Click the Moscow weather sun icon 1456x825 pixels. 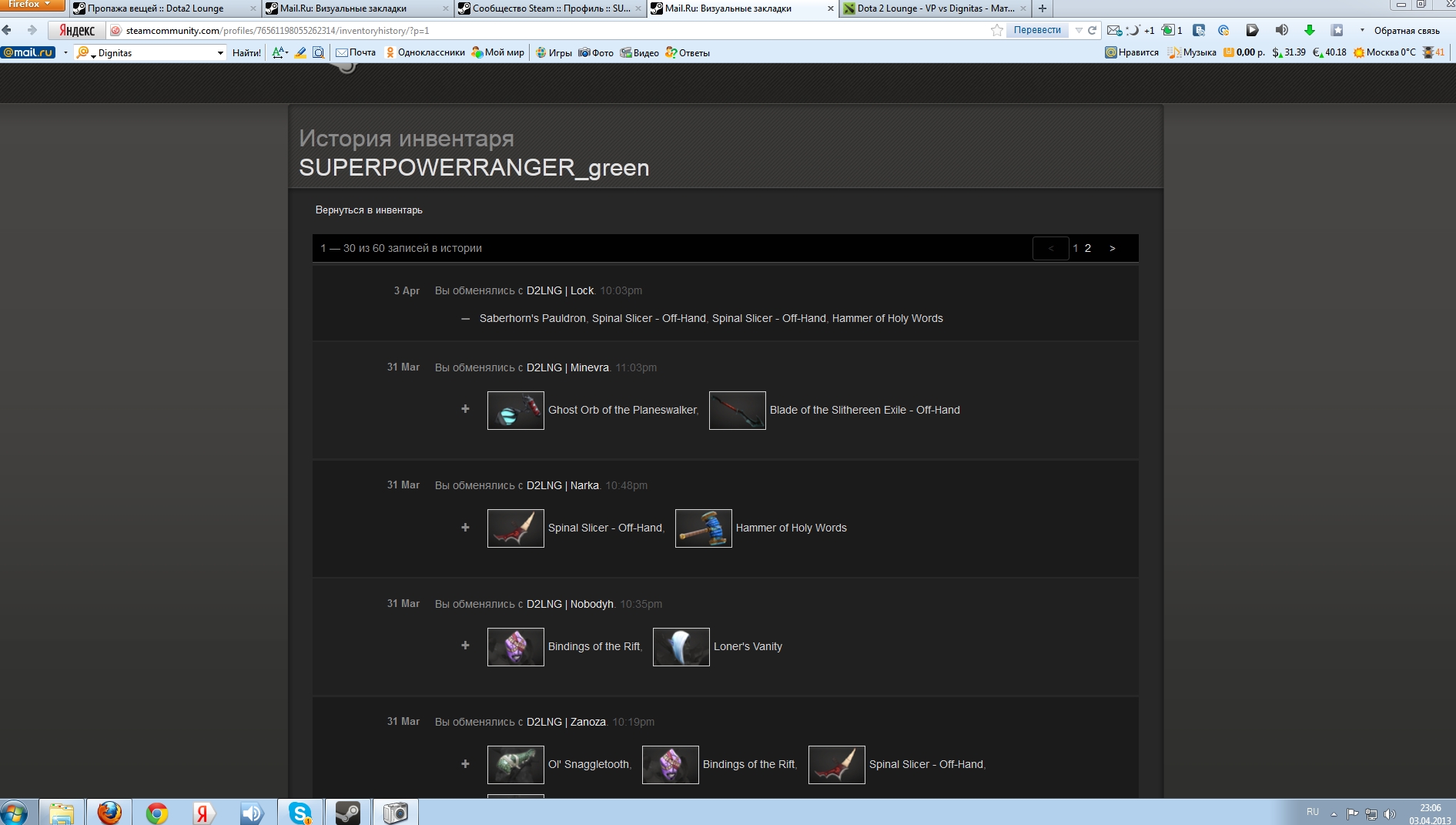(x=1359, y=52)
